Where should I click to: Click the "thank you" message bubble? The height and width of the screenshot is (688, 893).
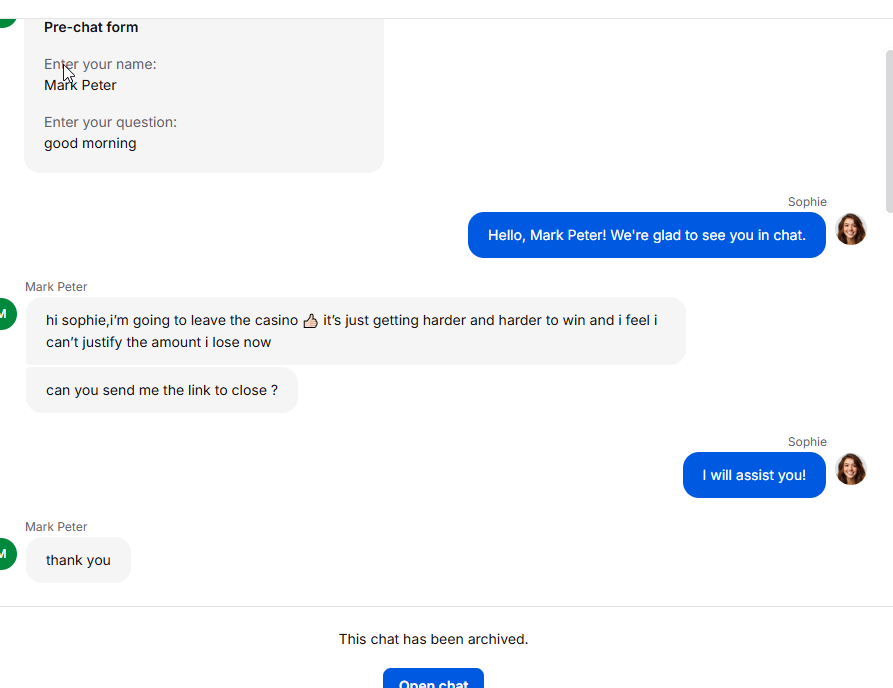[78, 560]
